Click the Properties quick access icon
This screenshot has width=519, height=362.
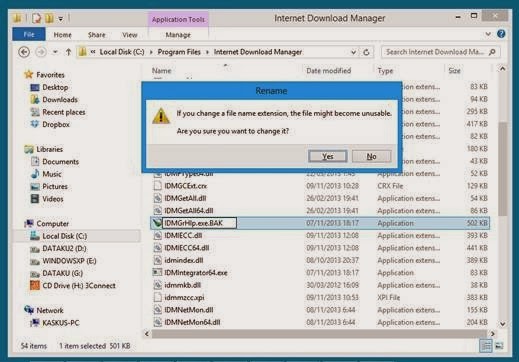pos(36,18)
